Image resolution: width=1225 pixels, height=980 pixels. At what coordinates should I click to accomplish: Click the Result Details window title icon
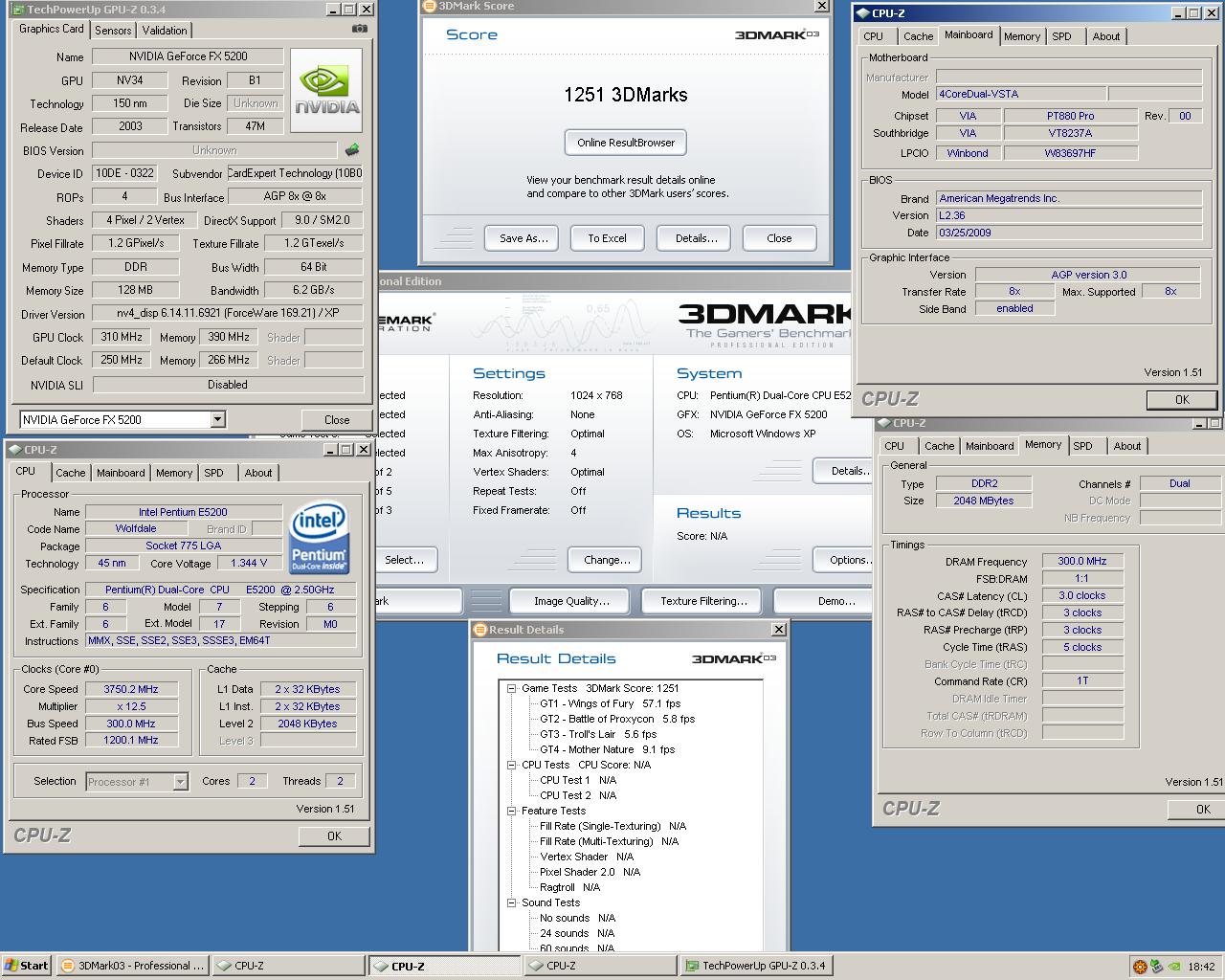[480, 630]
